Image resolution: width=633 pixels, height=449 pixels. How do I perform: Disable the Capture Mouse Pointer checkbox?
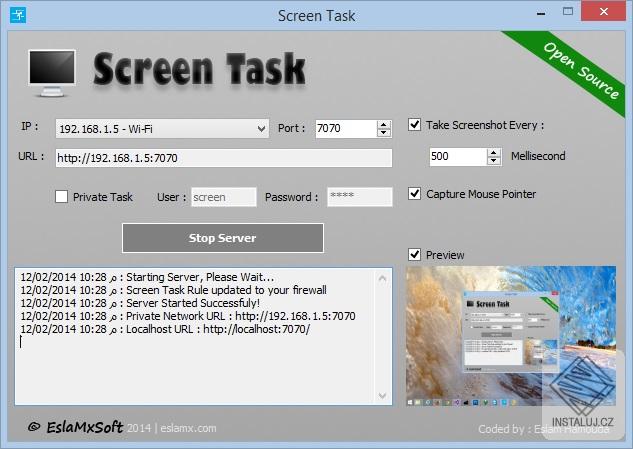415,193
